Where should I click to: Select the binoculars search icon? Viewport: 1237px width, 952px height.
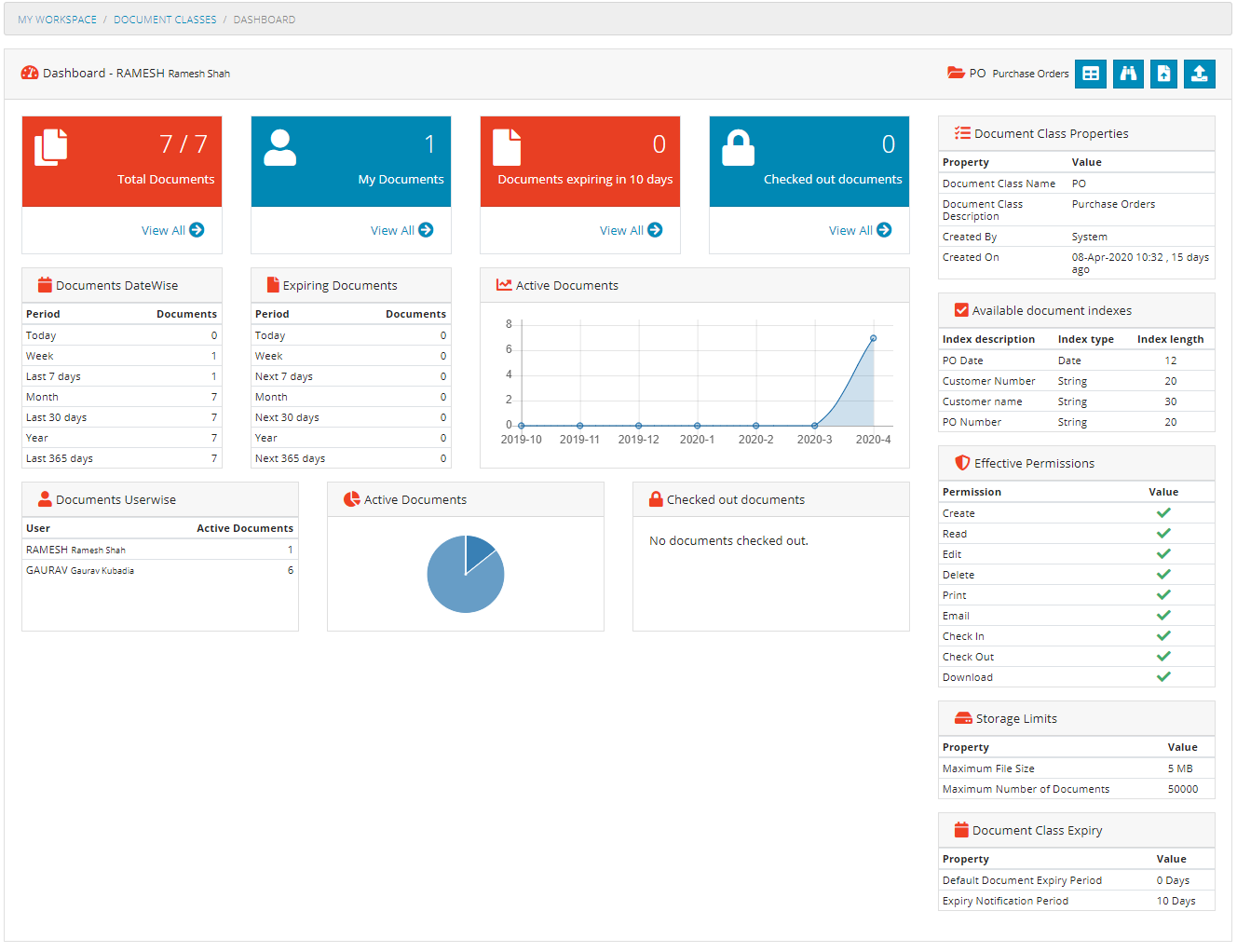[1127, 74]
